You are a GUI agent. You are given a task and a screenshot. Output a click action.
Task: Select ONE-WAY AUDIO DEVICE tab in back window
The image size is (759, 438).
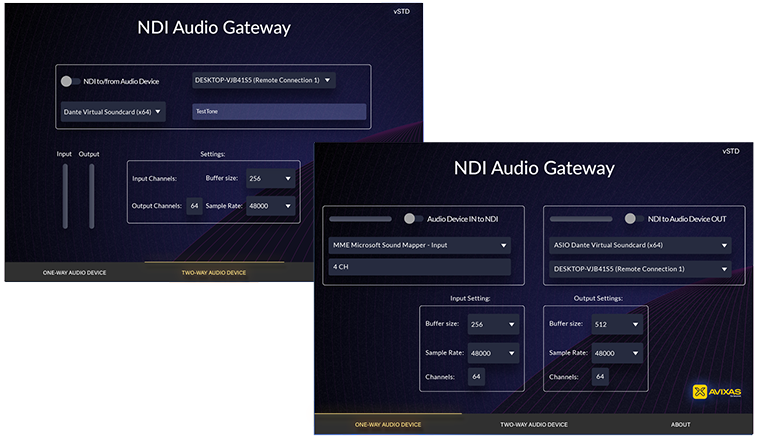[x=74, y=272]
